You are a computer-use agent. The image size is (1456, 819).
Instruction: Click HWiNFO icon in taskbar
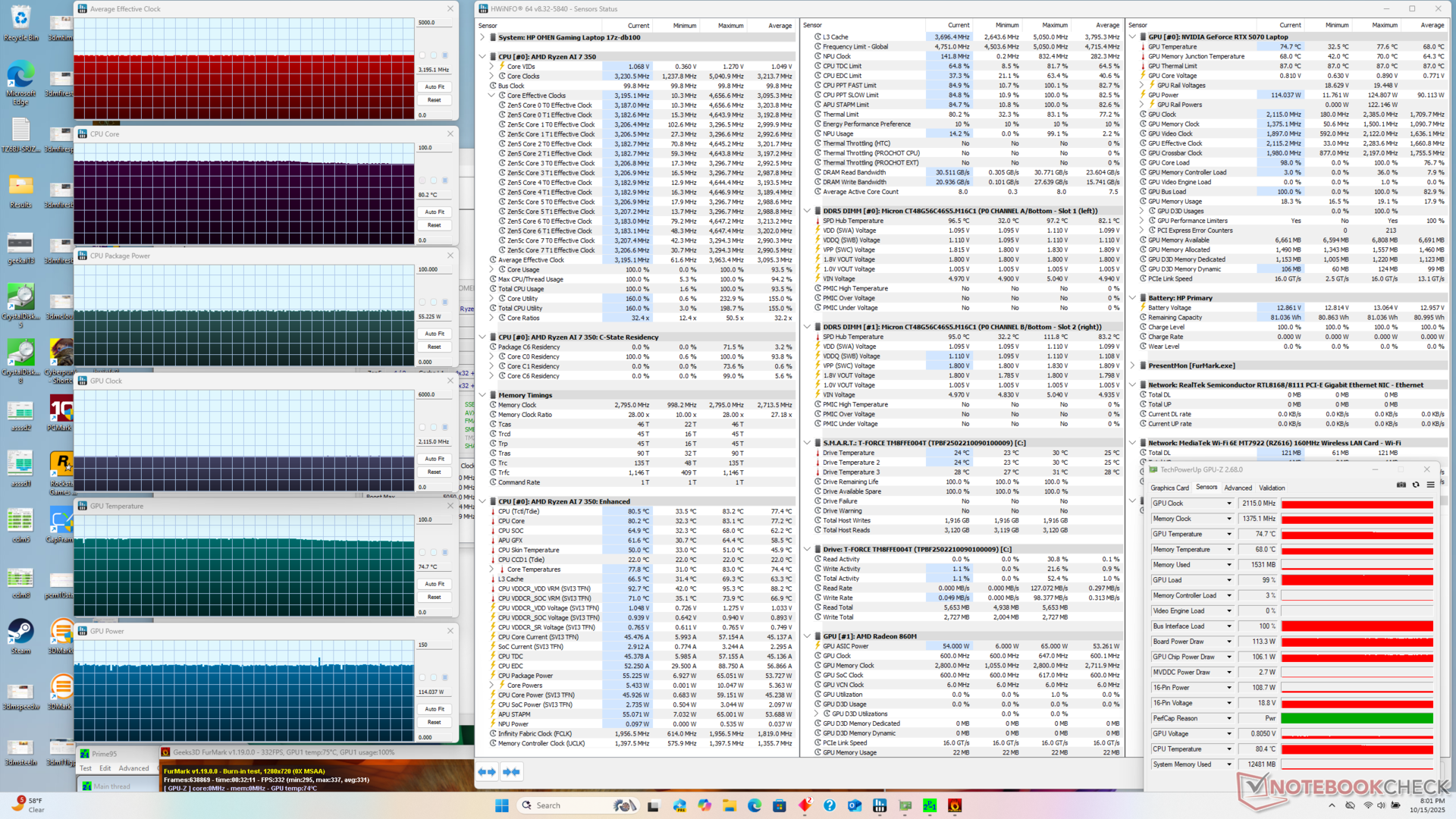pyautogui.click(x=880, y=805)
